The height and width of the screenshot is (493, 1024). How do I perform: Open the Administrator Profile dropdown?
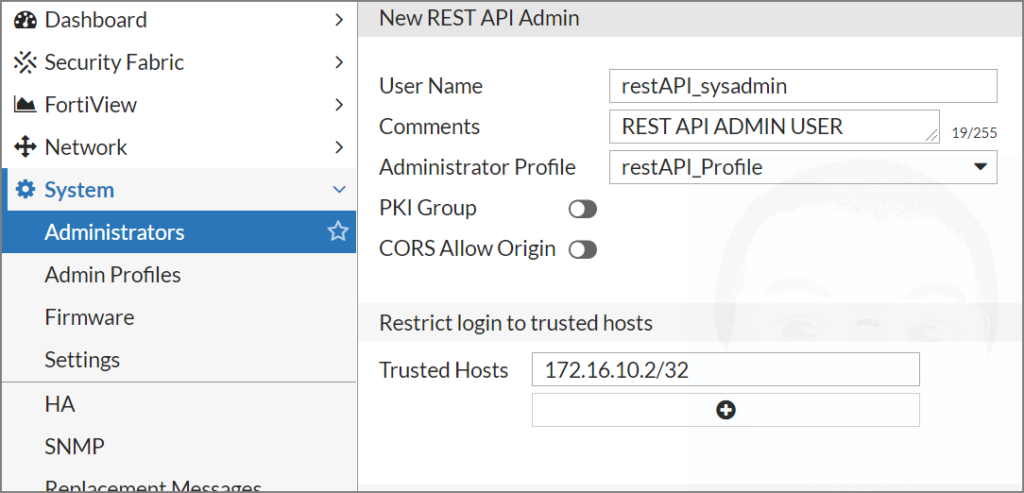coord(803,167)
